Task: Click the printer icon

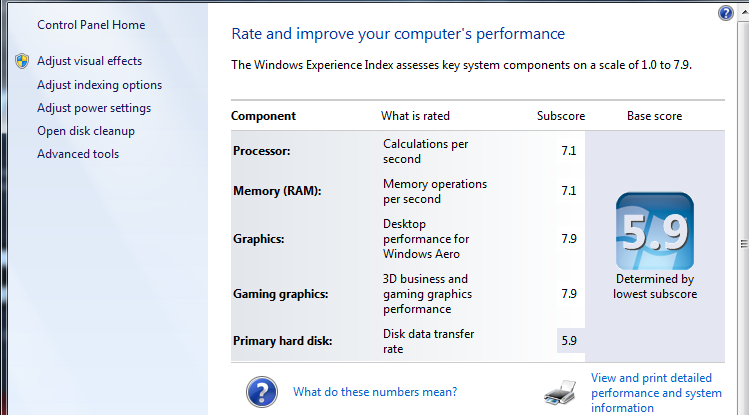Action: pyautogui.click(x=560, y=393)
